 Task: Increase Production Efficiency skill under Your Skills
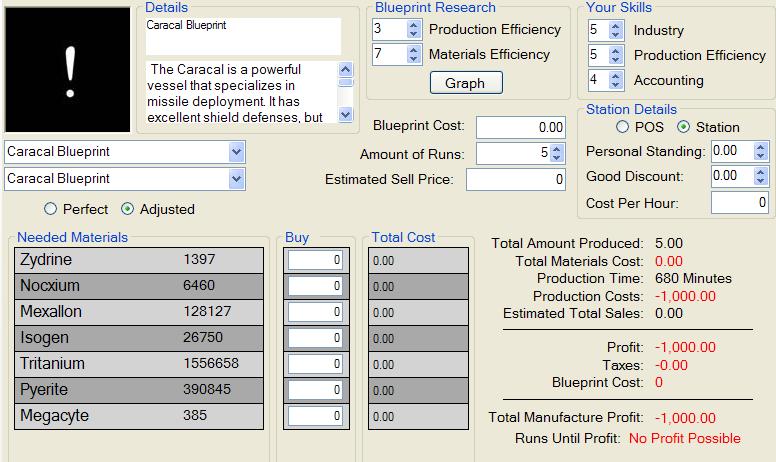(615, 50)
